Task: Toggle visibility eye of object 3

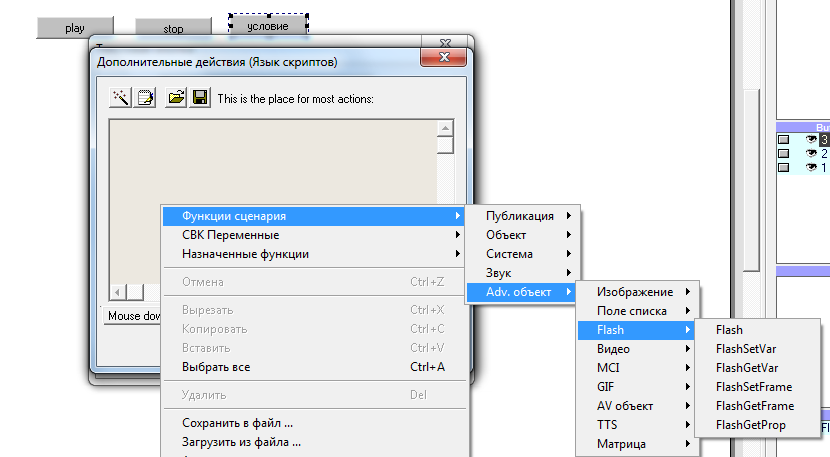Action: point(811,139)
